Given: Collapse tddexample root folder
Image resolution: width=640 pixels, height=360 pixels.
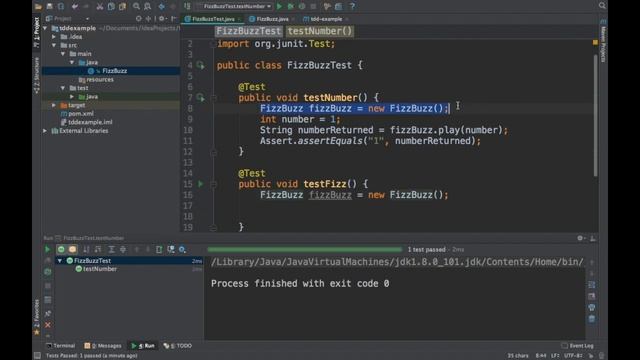Looking at the screenshot, I should (x=45, y=28).
